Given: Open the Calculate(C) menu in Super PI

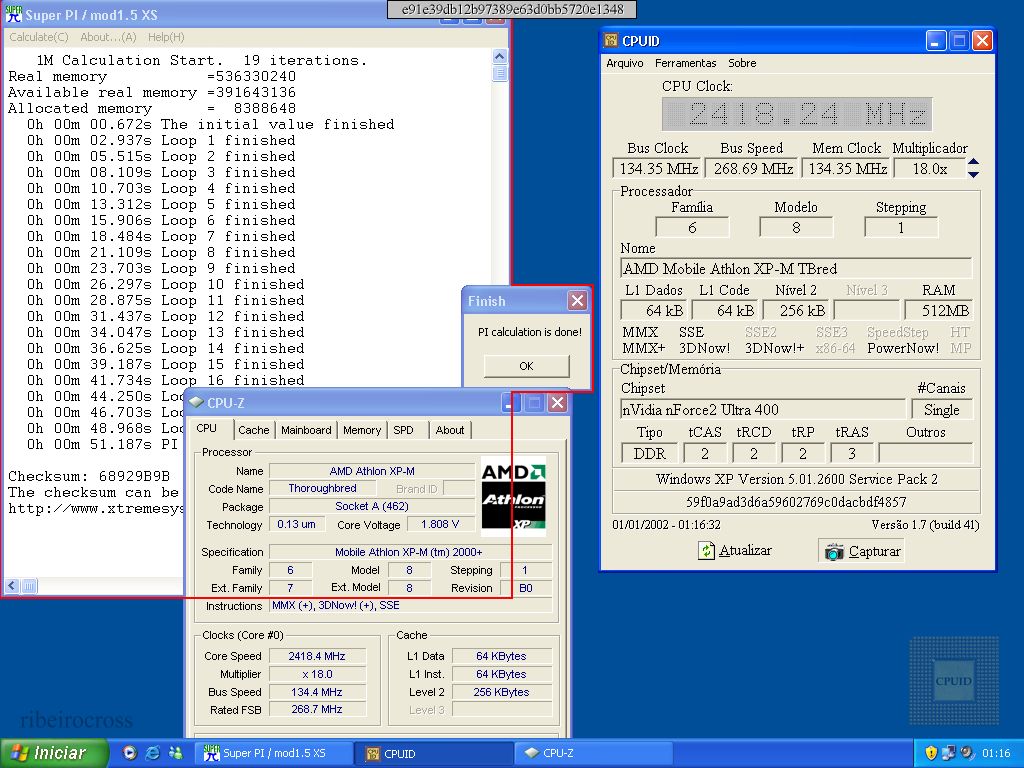Looking at the screenshot, I should pyautogui.click(x=39, y=37).
